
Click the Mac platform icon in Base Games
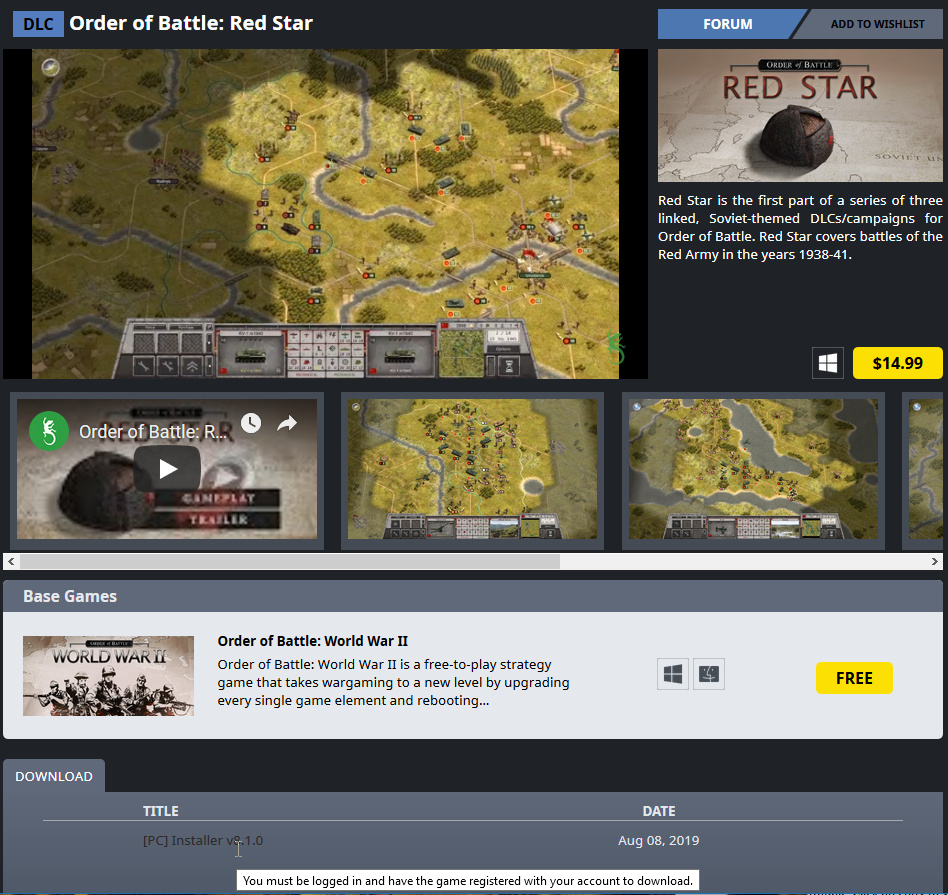(708, 675)
